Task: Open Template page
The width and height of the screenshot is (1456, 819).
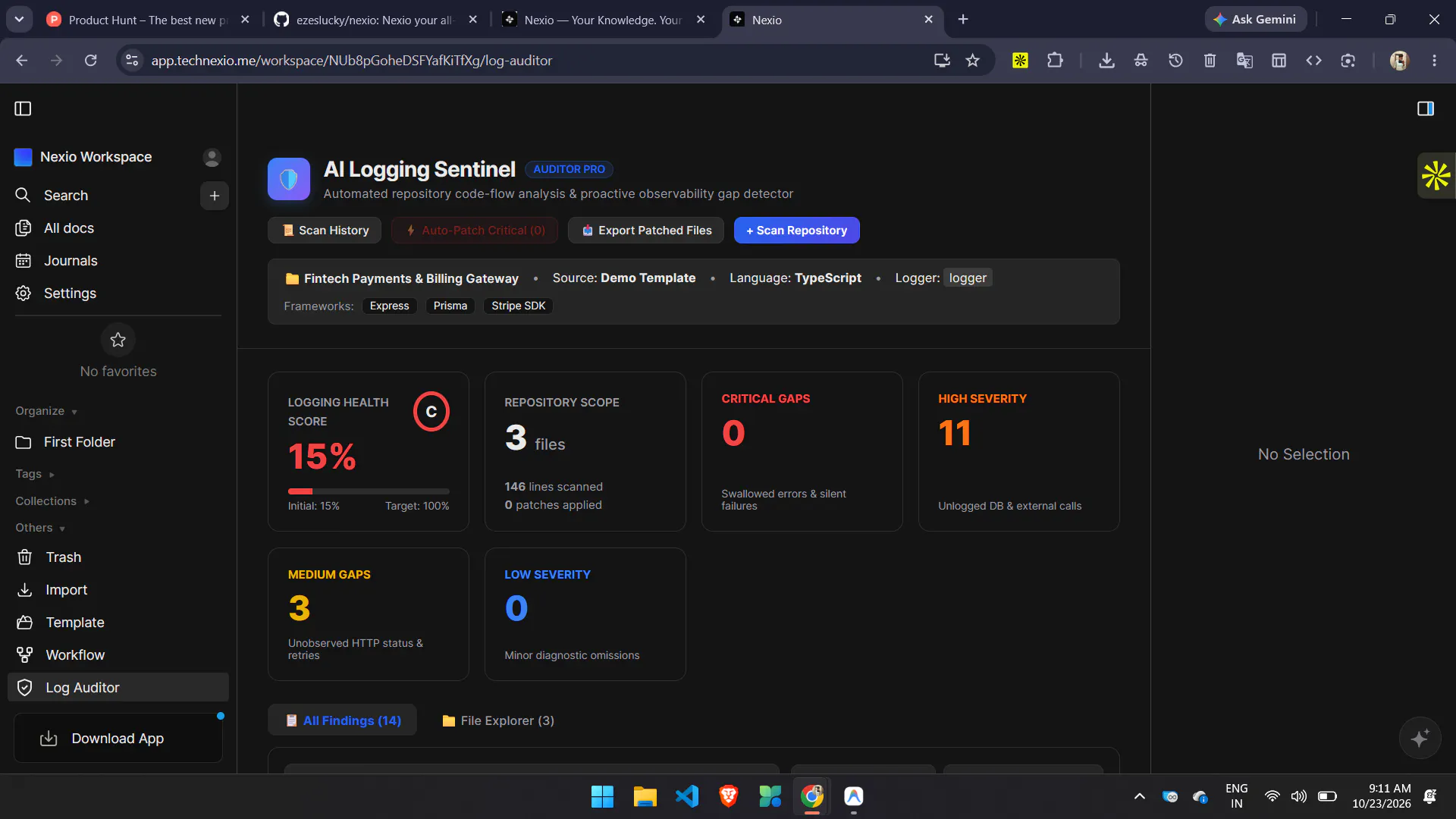Action: pyautogui.click(x=74, y=623)
